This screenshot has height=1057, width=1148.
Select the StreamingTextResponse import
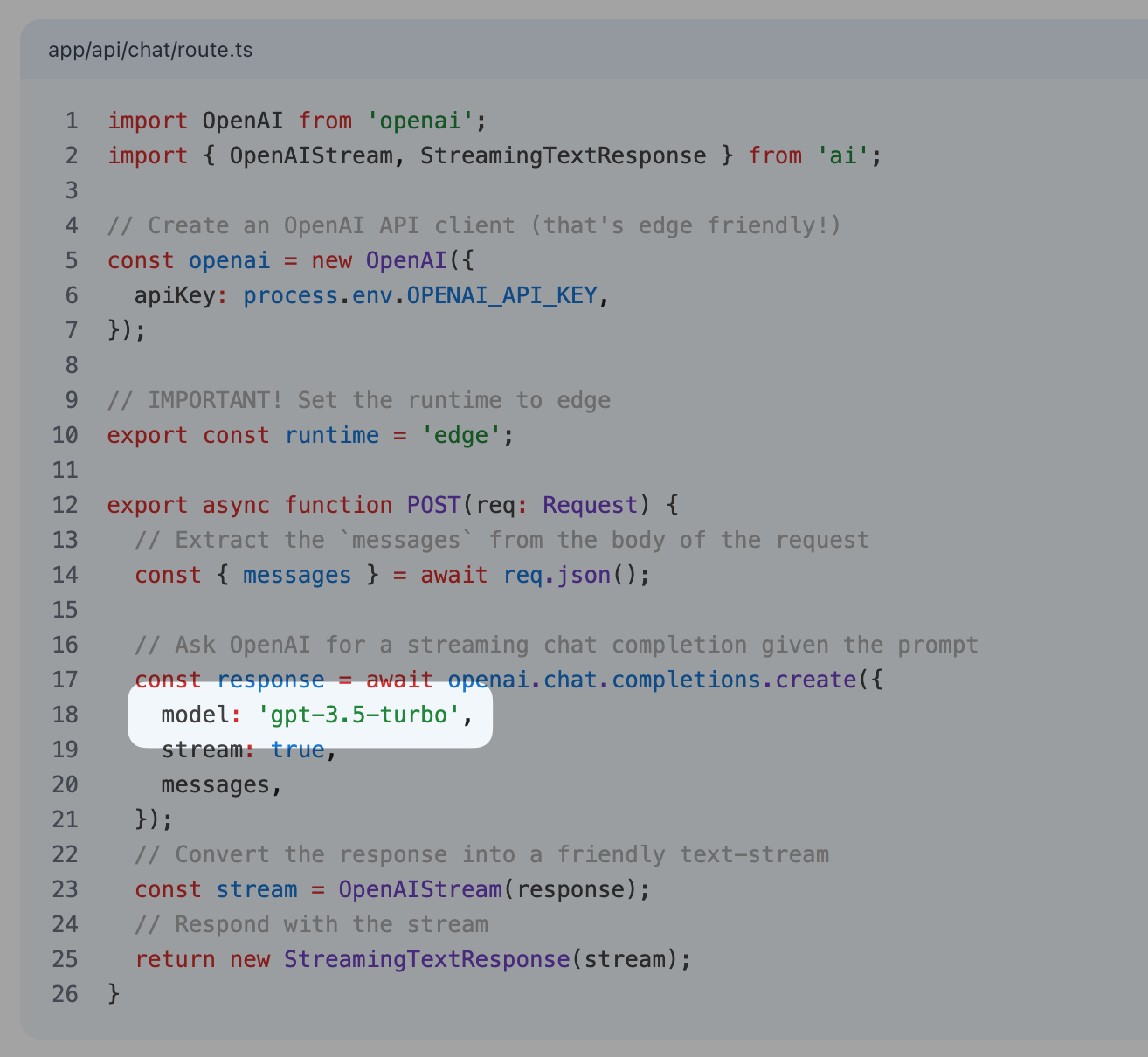pyautogui.click(x=563, y=155)
